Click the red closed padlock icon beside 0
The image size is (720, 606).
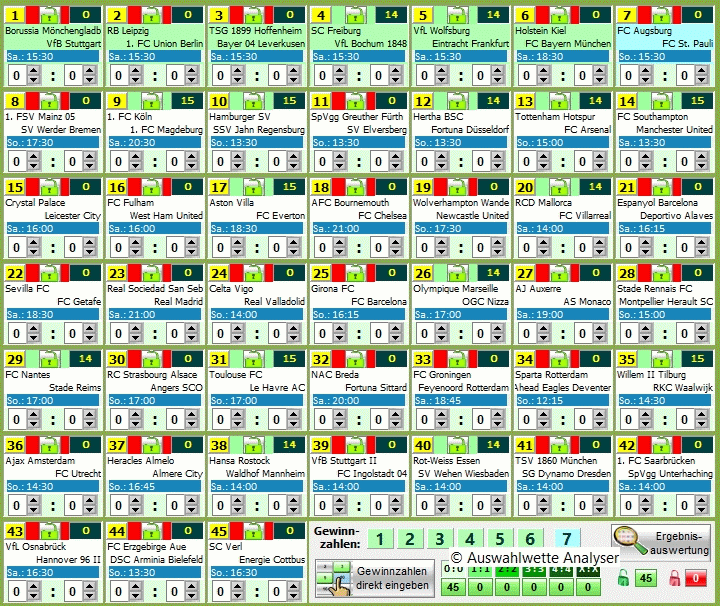675,578
